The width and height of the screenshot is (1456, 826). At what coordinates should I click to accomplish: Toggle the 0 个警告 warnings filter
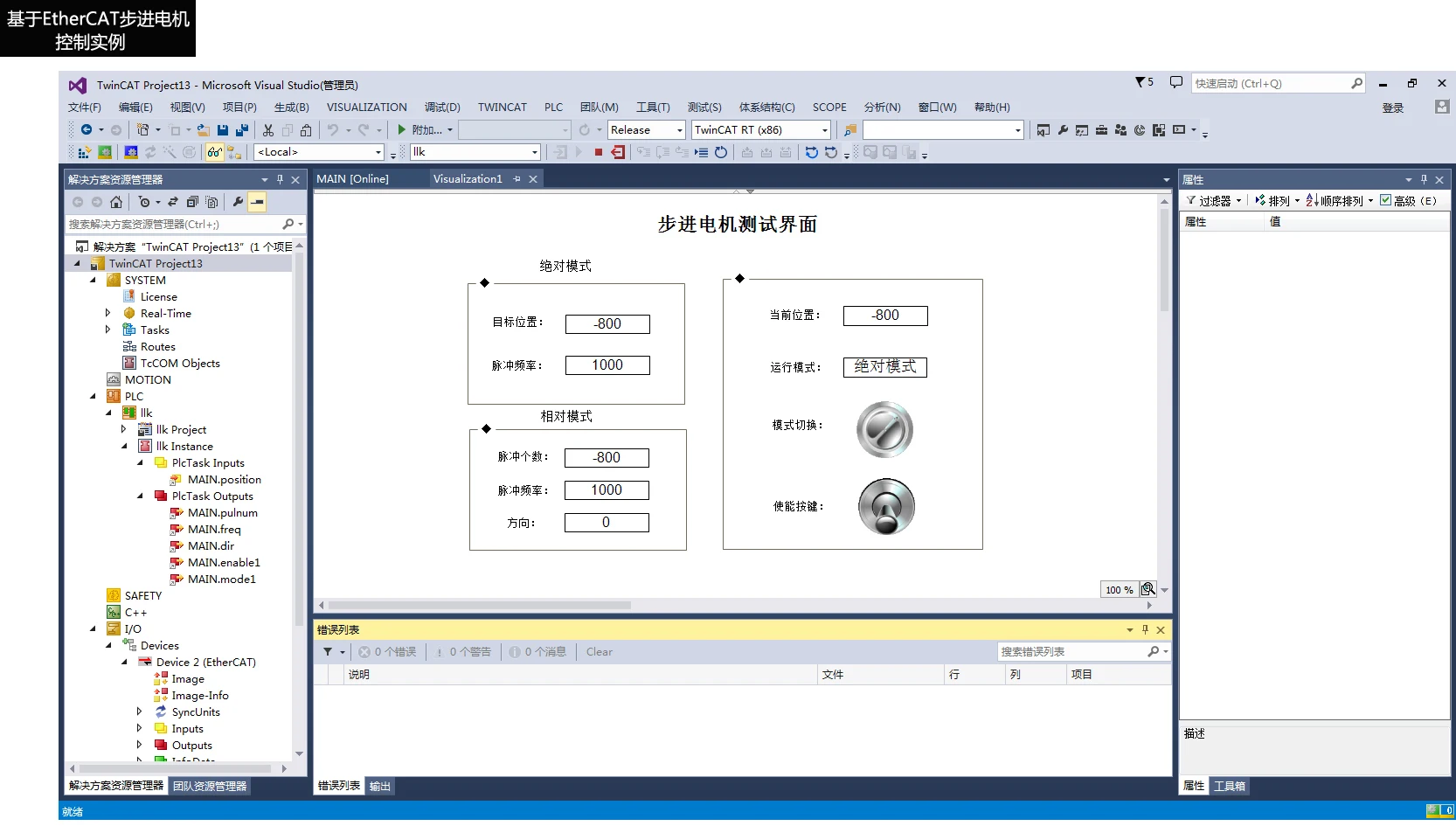coord(464,652)
